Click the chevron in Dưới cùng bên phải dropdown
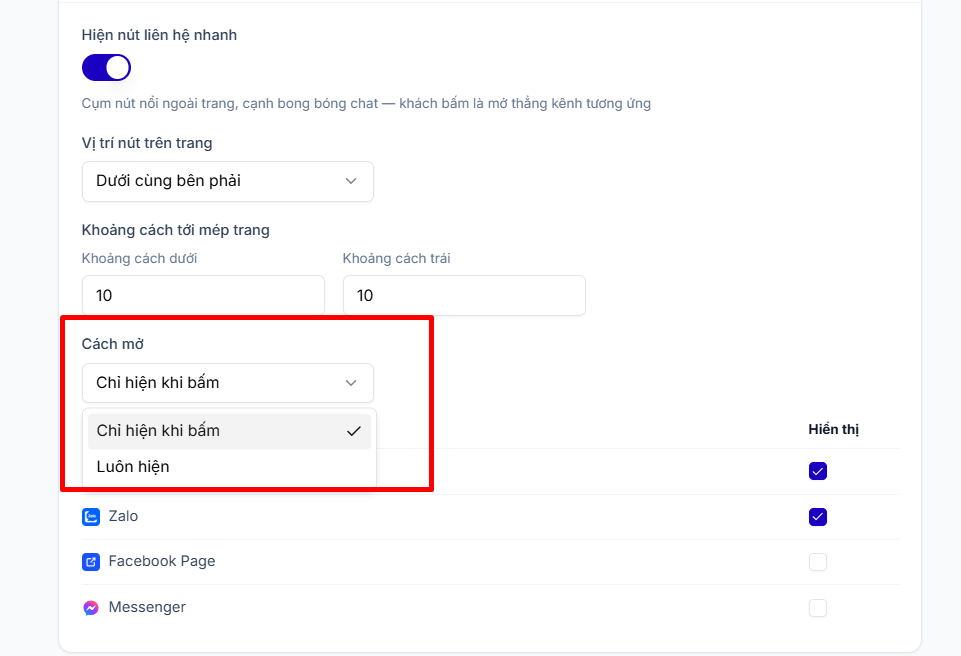The image size is (961, 656). (x=351, y=181)
